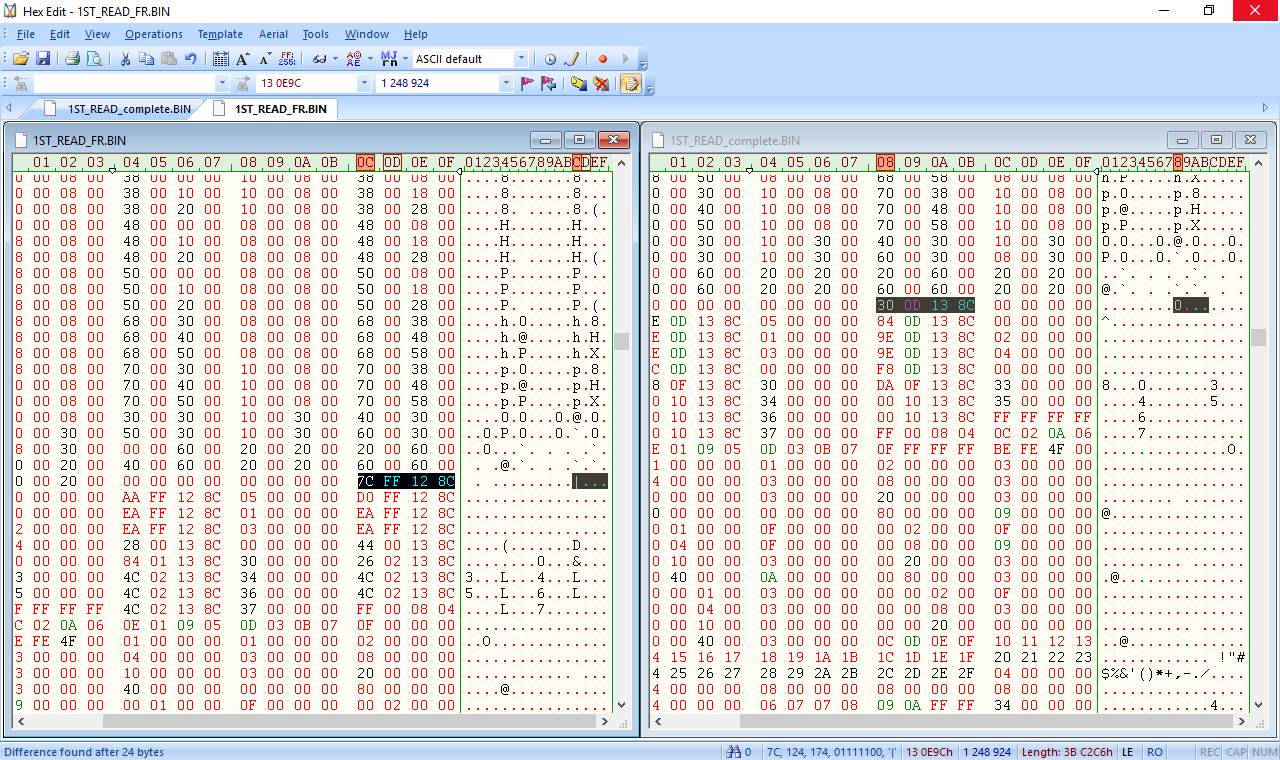The height and width of the screenshot is (760, 1280).
Task: Cut selection with the scissors icon
Action: (x=125, y=59)
